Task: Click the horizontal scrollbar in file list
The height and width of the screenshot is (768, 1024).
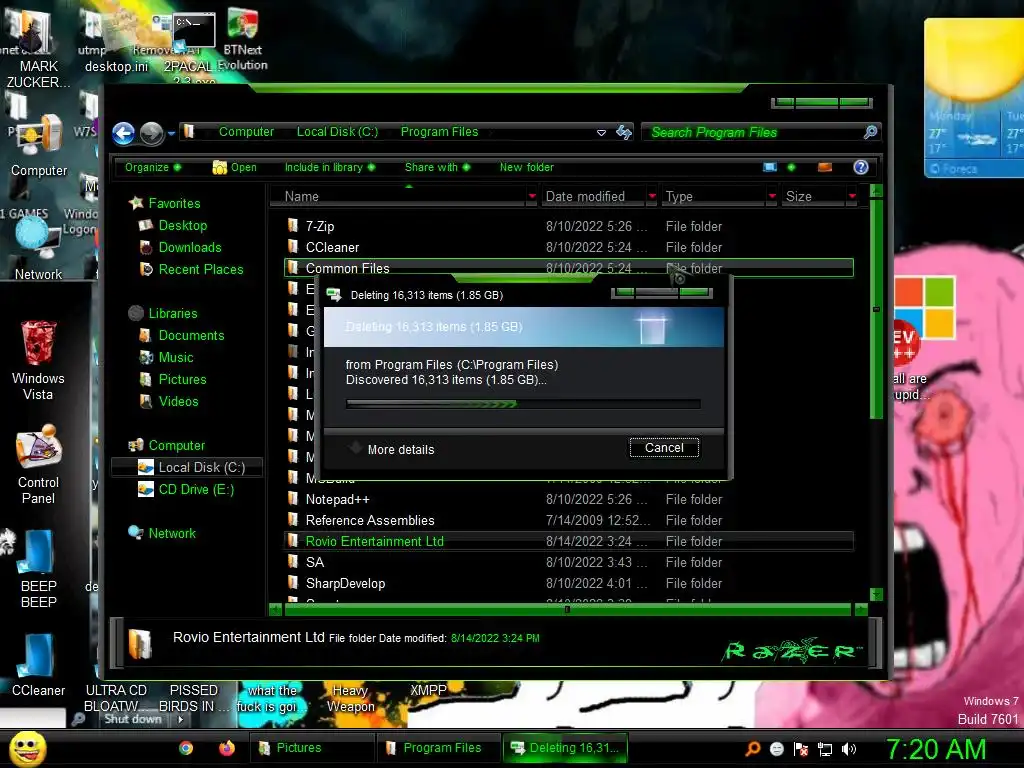Action: click(568, 610)
